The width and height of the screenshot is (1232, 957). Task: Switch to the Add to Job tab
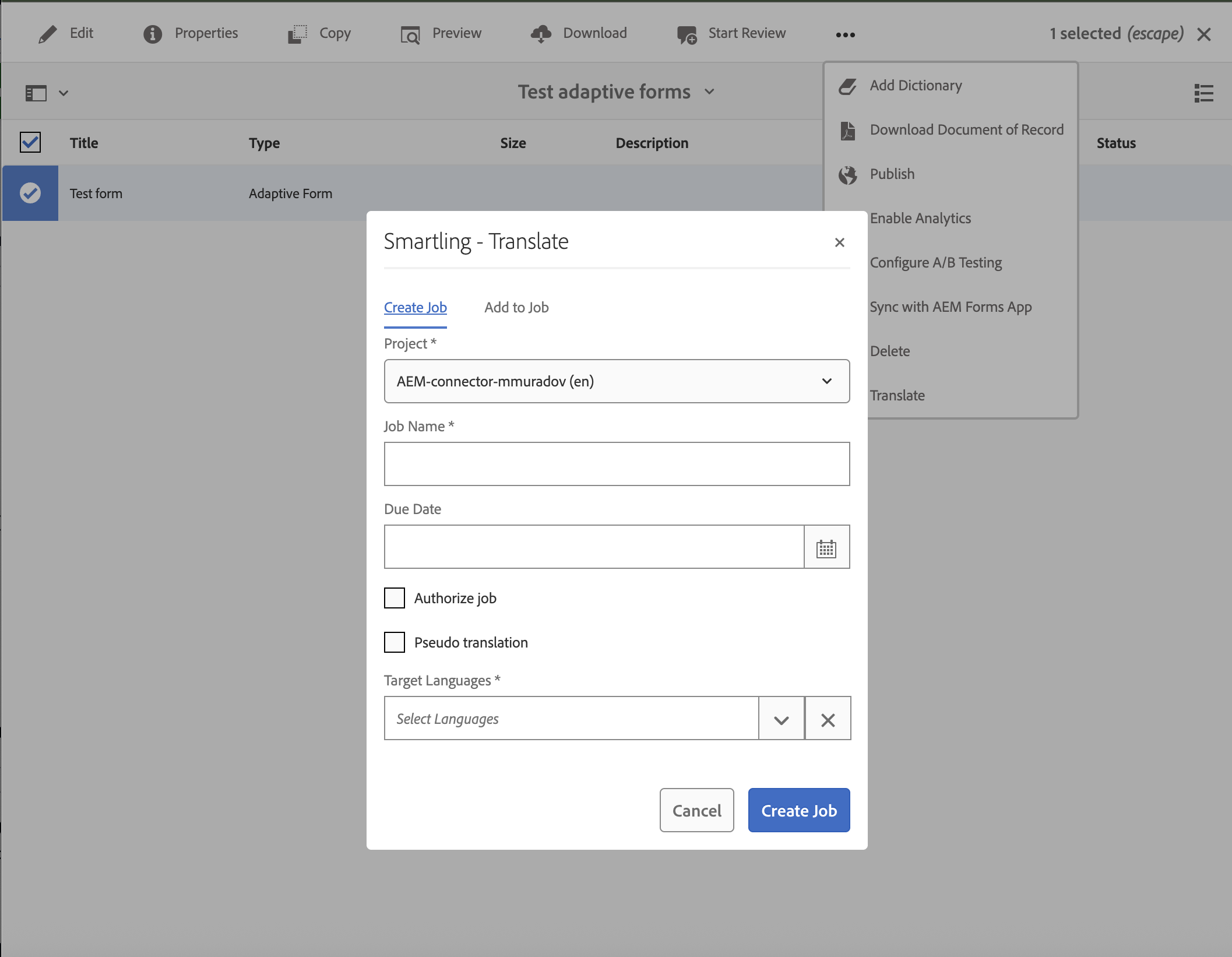point(516,307)
